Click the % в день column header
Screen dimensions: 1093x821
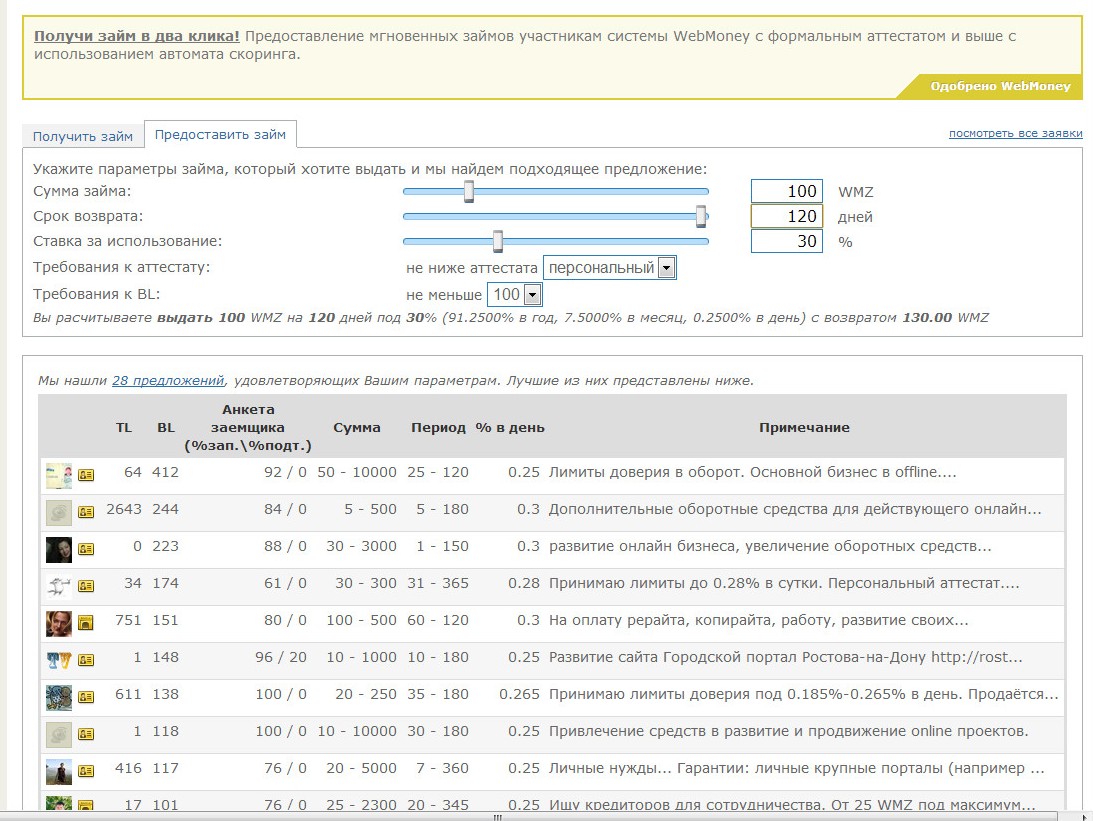tap(510, 428)
